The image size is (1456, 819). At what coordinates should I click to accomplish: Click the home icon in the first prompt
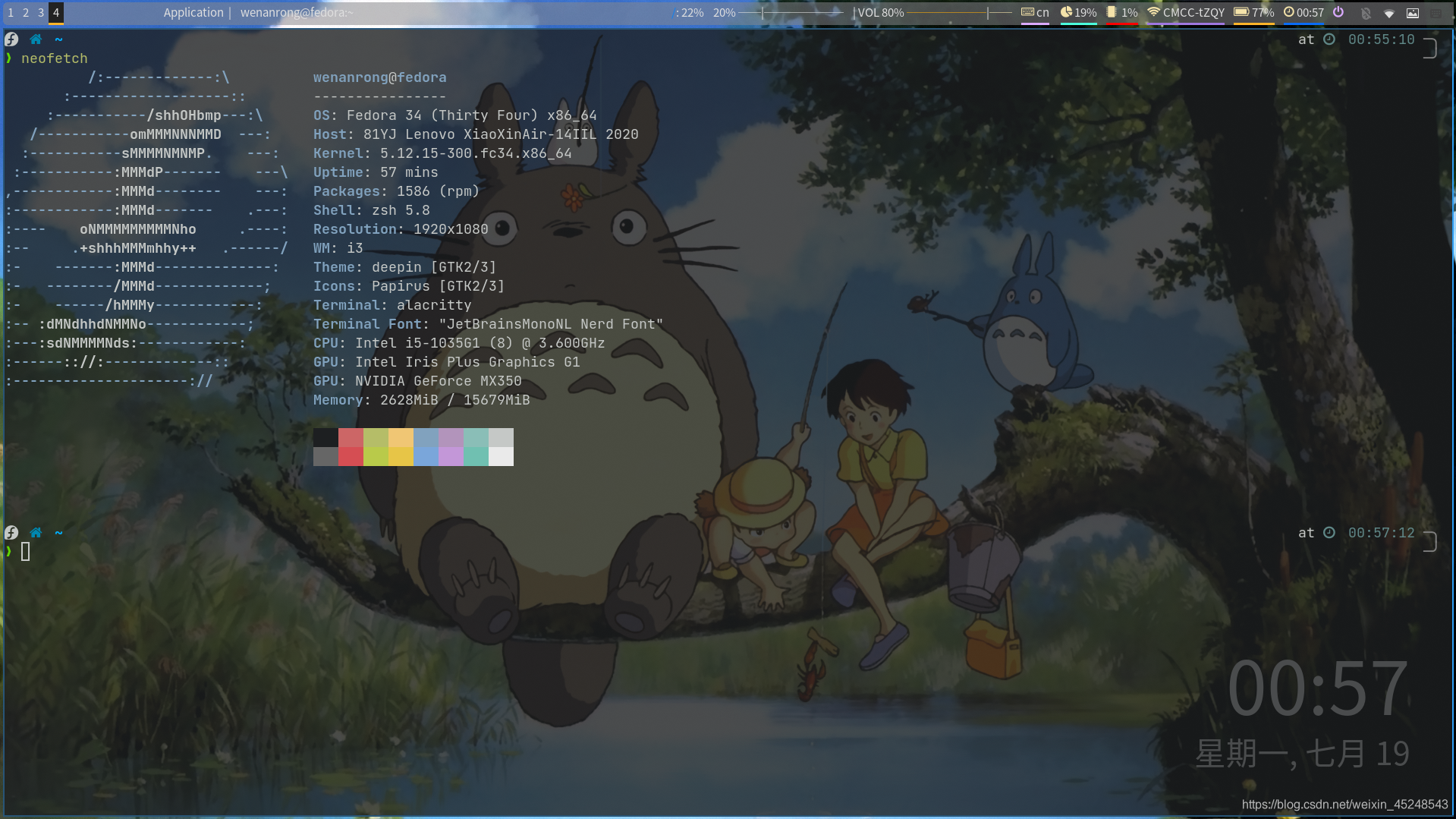[x=36, y=39]
